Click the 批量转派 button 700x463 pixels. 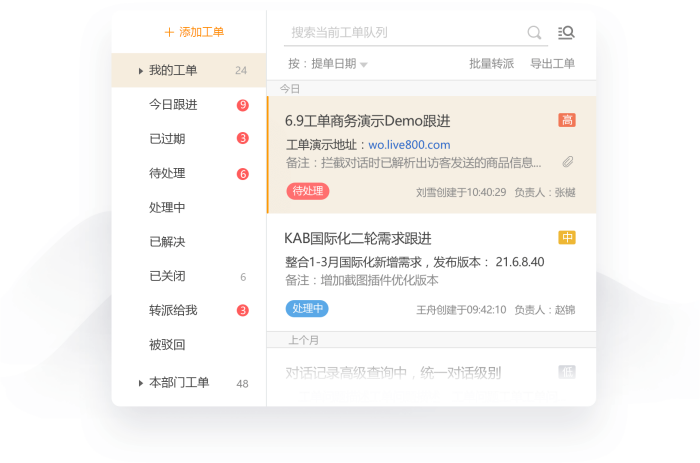coord(491,64)
